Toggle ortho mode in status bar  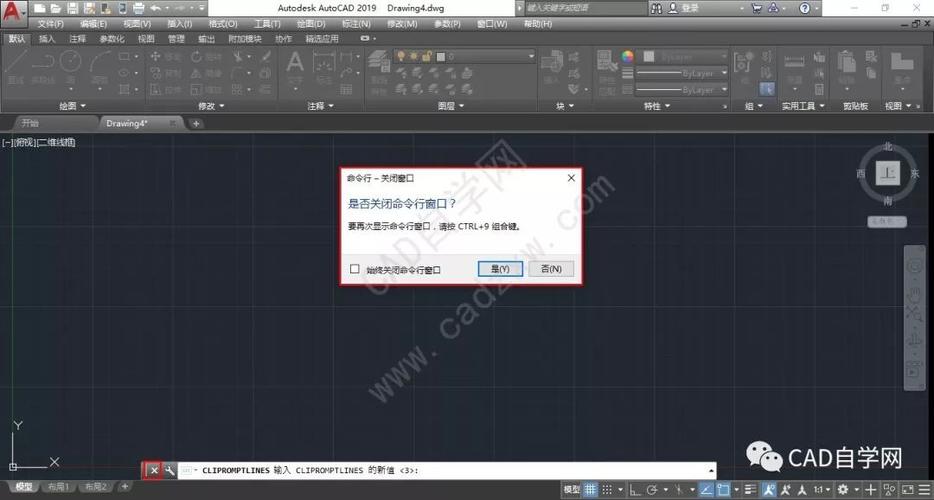point(635,490)
